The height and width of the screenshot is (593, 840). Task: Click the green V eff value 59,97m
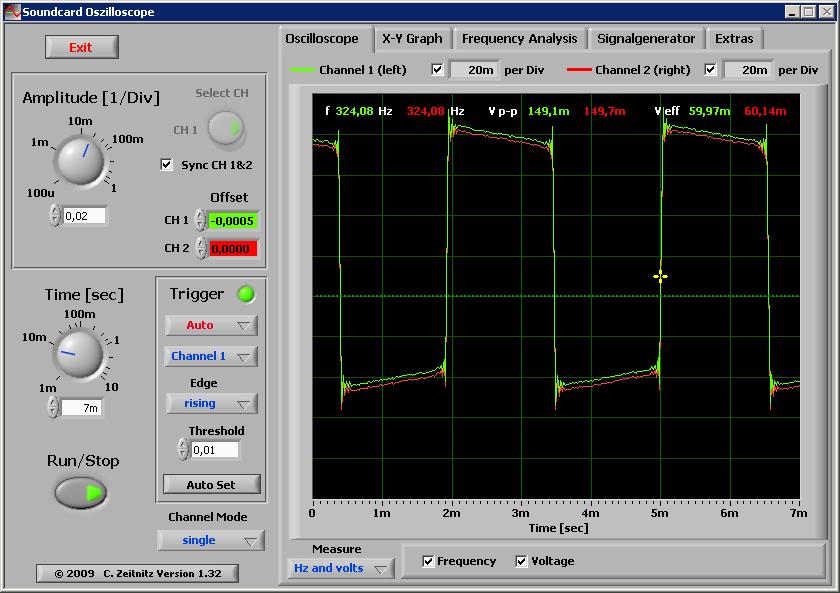709,111
